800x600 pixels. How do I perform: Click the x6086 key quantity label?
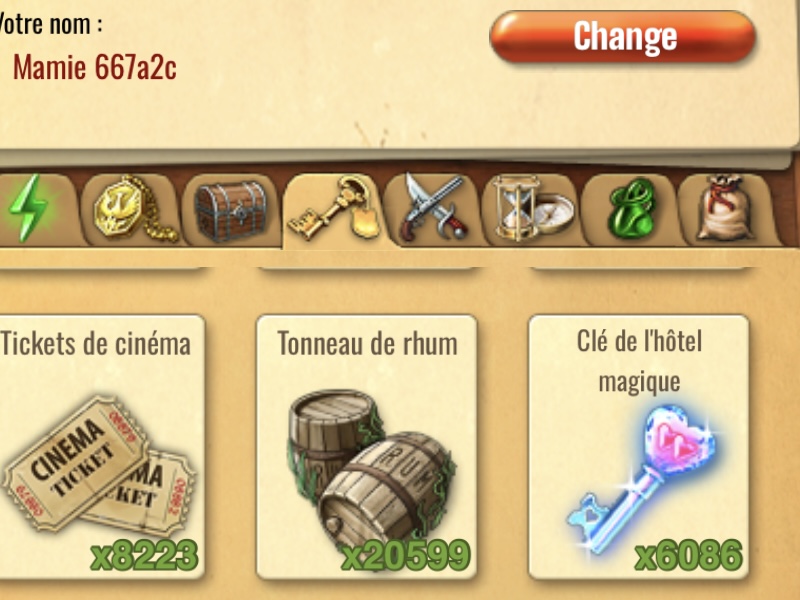click(689, 555)
